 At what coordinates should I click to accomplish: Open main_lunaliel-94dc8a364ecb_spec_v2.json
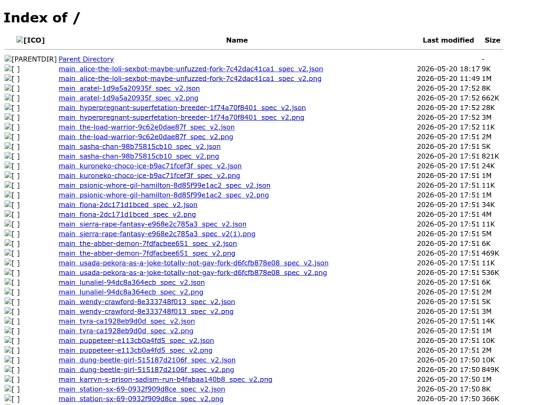(x=132, y=282)
